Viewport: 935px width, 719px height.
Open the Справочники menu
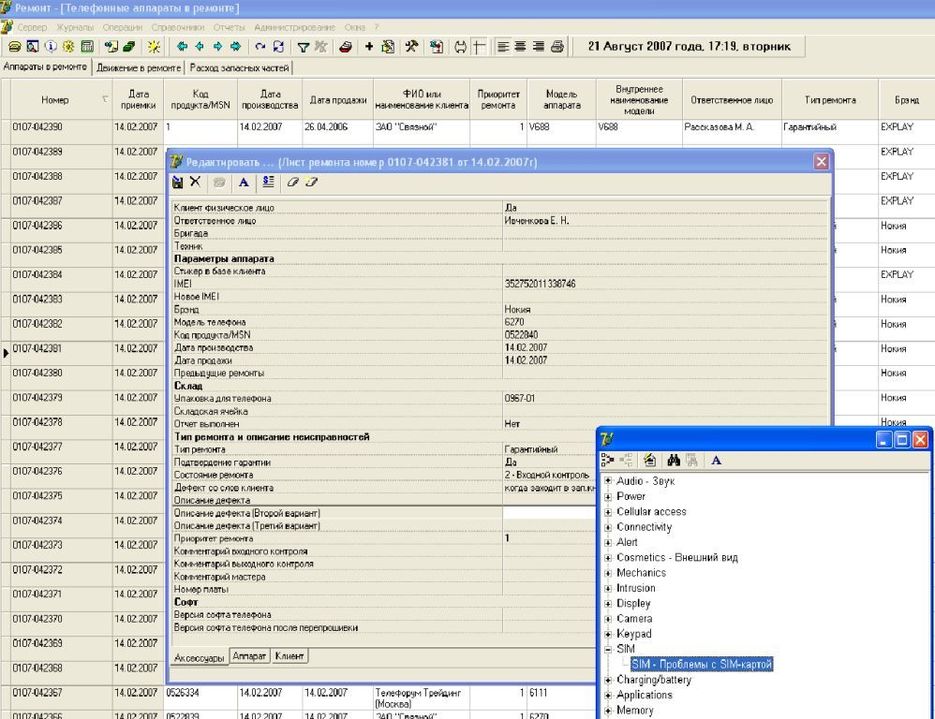point(178,27)
